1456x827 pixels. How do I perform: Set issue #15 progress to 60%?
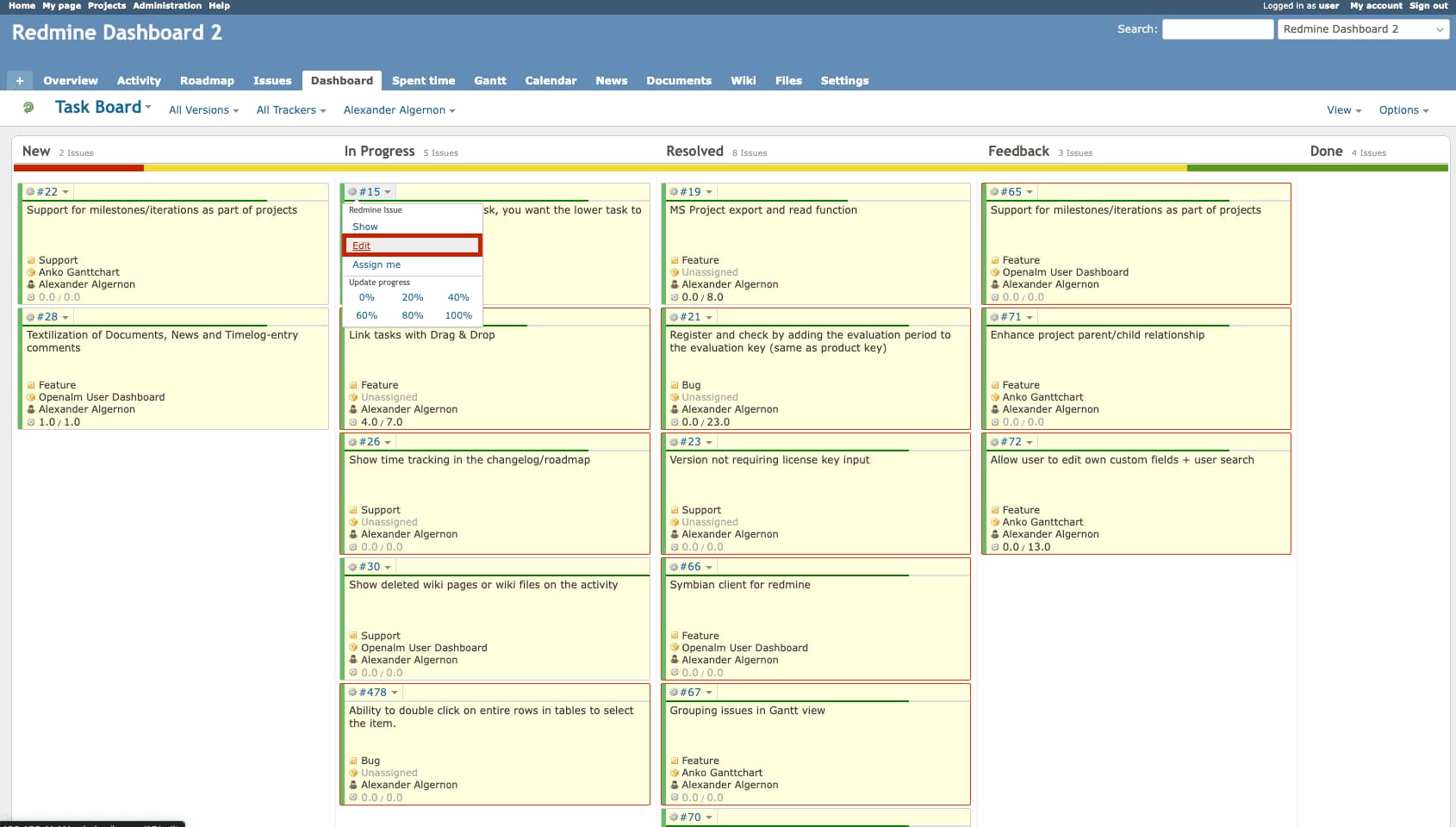click(366, 316)
